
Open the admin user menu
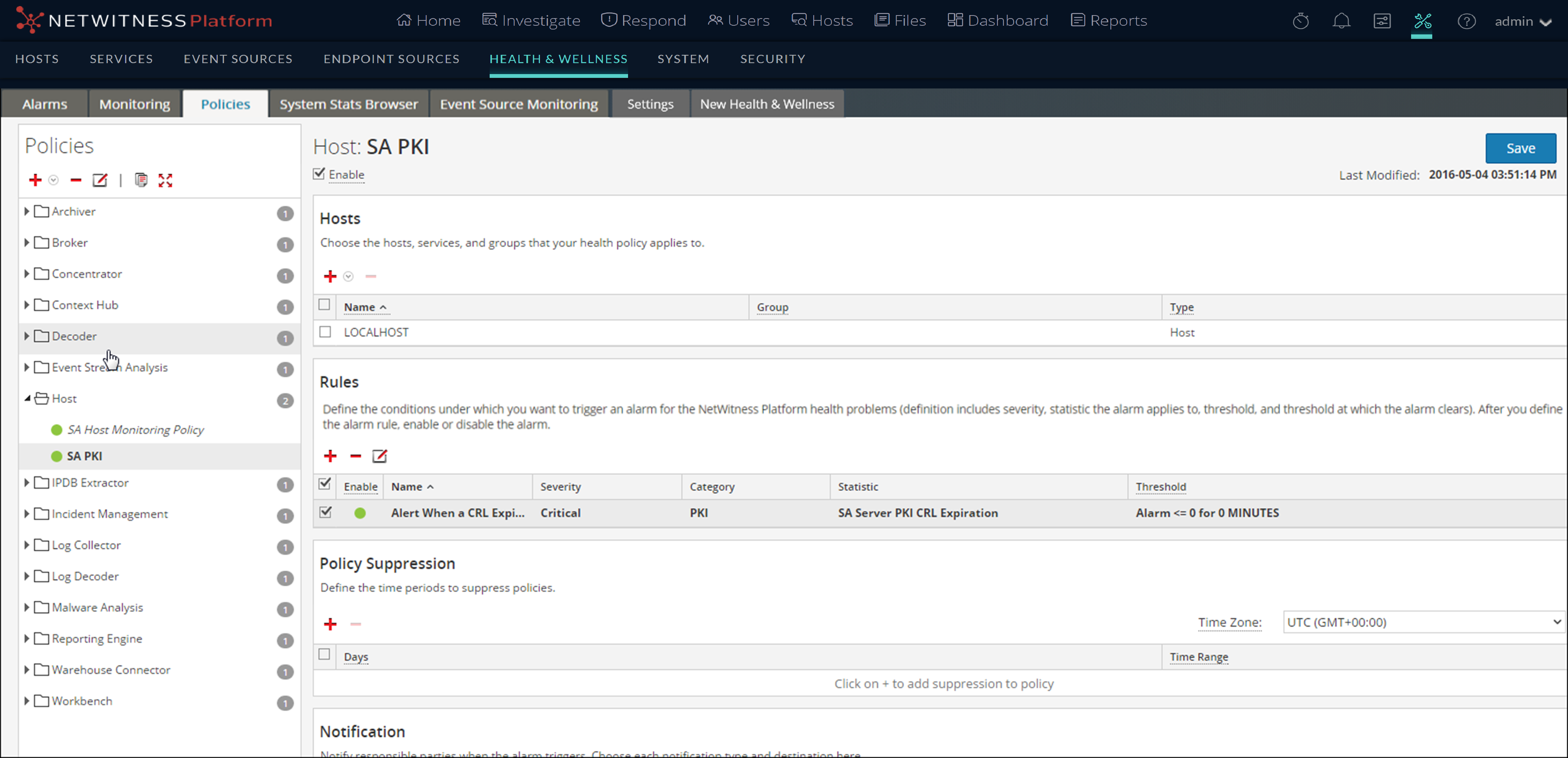click(x=1522, y=21)
